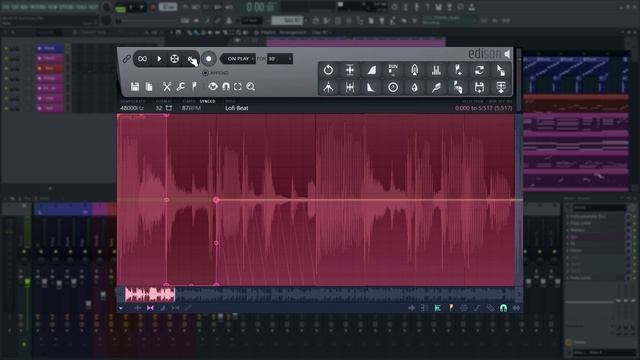
Task: Click the disk with down arrow tool
Action: coord(479,87)
